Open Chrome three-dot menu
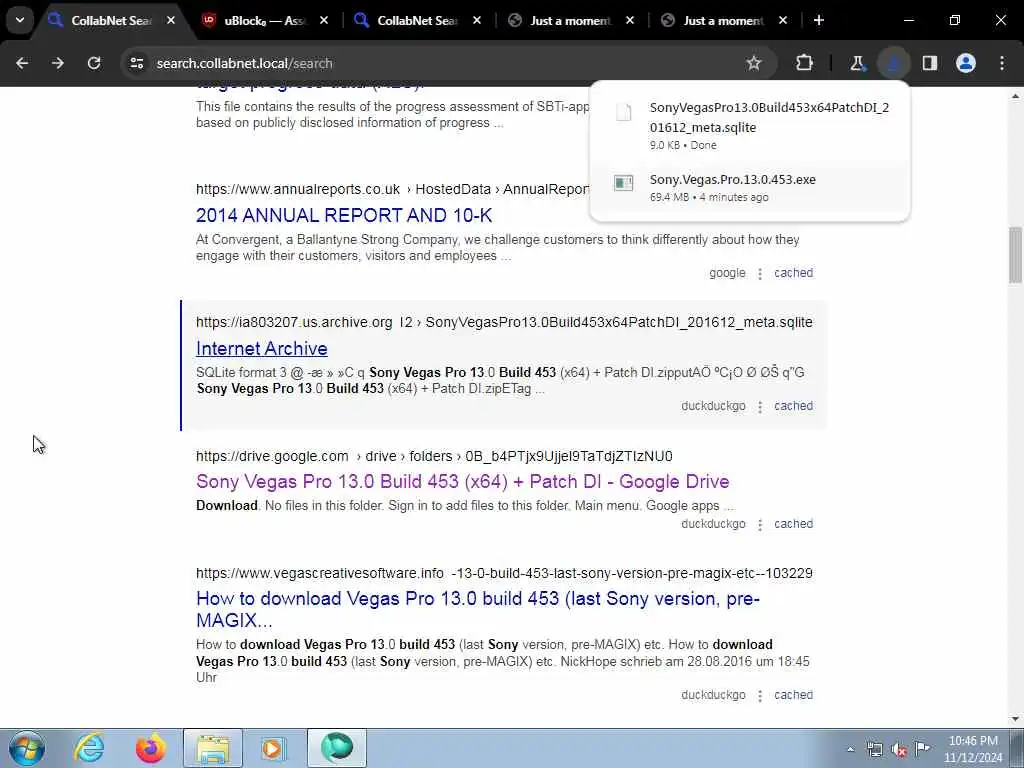 click(1002, 63)
